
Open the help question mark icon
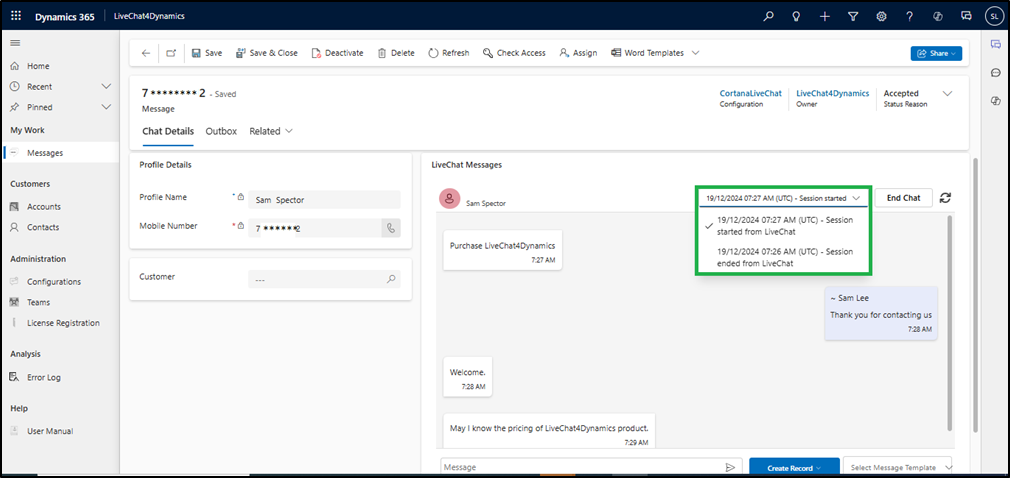tap(909, 16)
